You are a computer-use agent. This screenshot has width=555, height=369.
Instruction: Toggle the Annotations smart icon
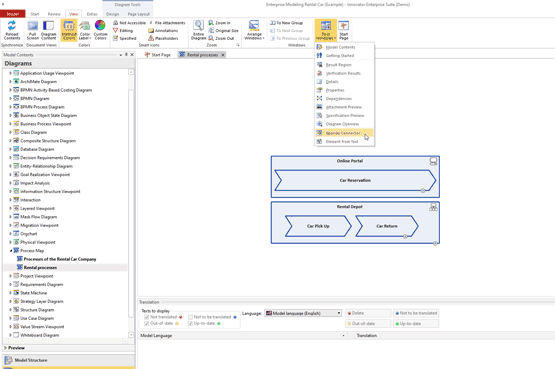pos(163,30)
